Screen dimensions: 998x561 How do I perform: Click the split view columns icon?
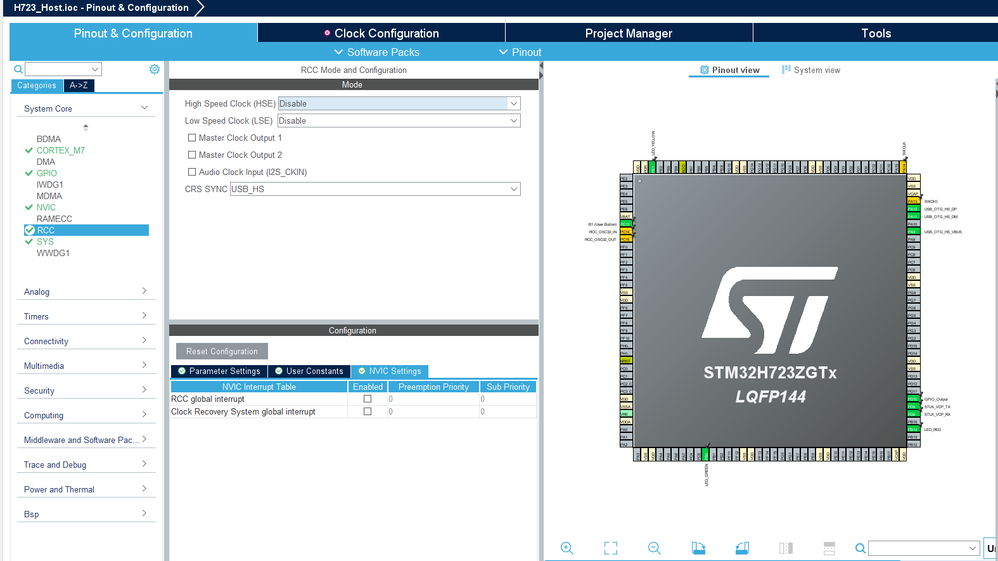pyautogui.click(x=785, y=548)
